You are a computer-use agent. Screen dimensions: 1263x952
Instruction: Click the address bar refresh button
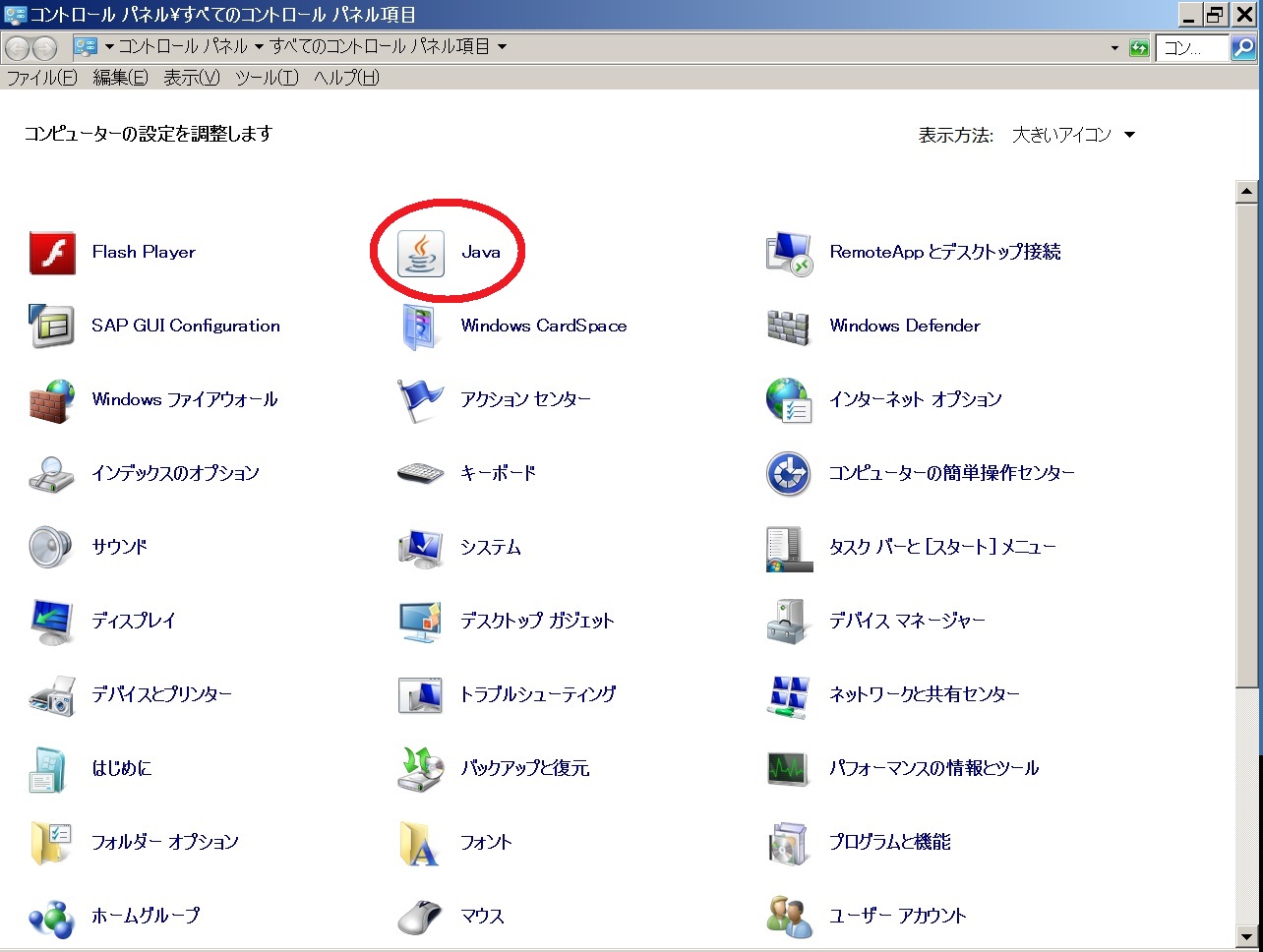click(1139, 48)
